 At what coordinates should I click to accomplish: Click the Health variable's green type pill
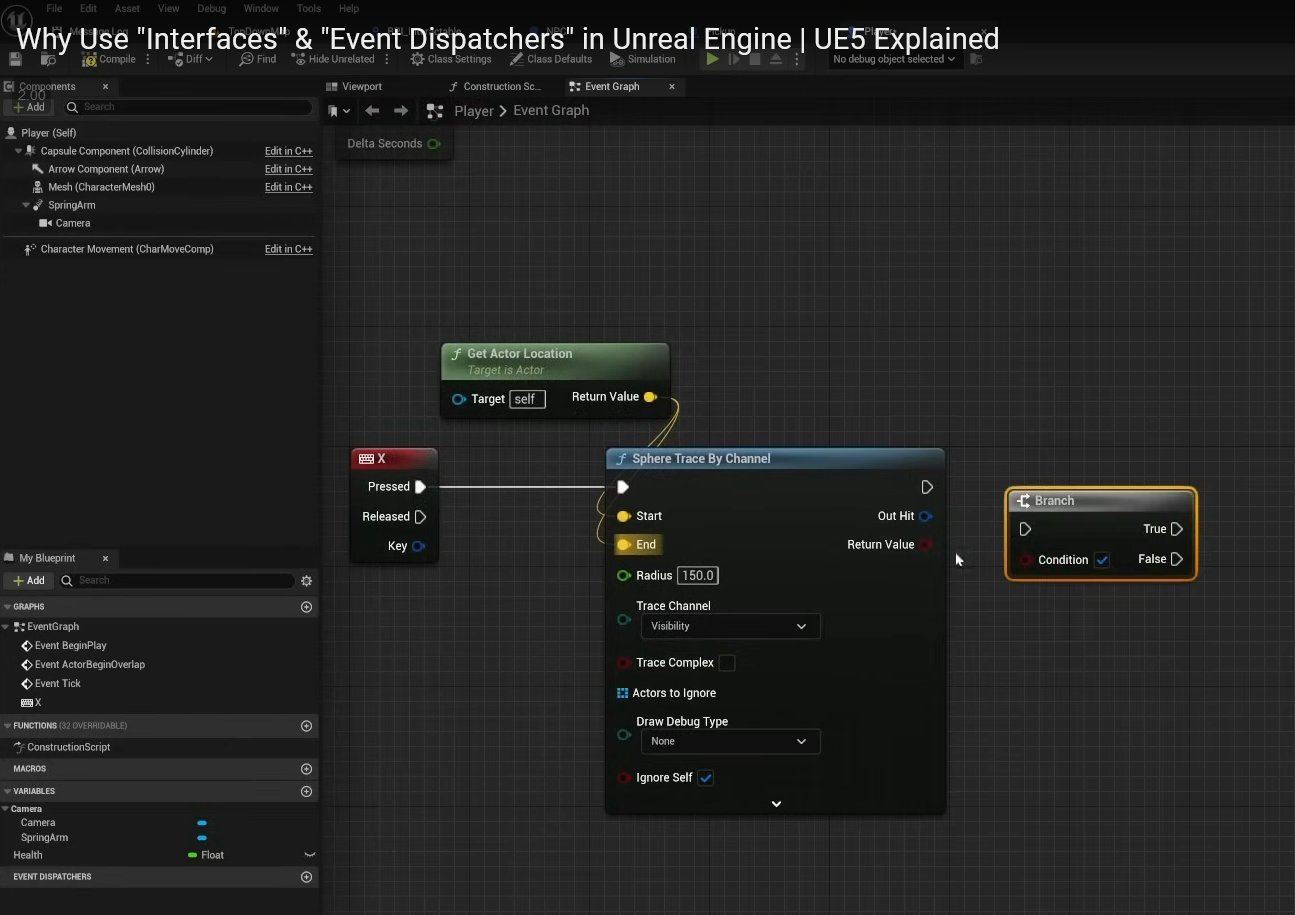[193, 855]
